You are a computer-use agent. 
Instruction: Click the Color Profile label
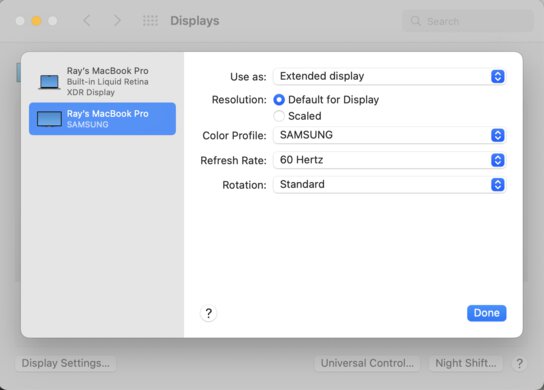[x=234, y=135]
